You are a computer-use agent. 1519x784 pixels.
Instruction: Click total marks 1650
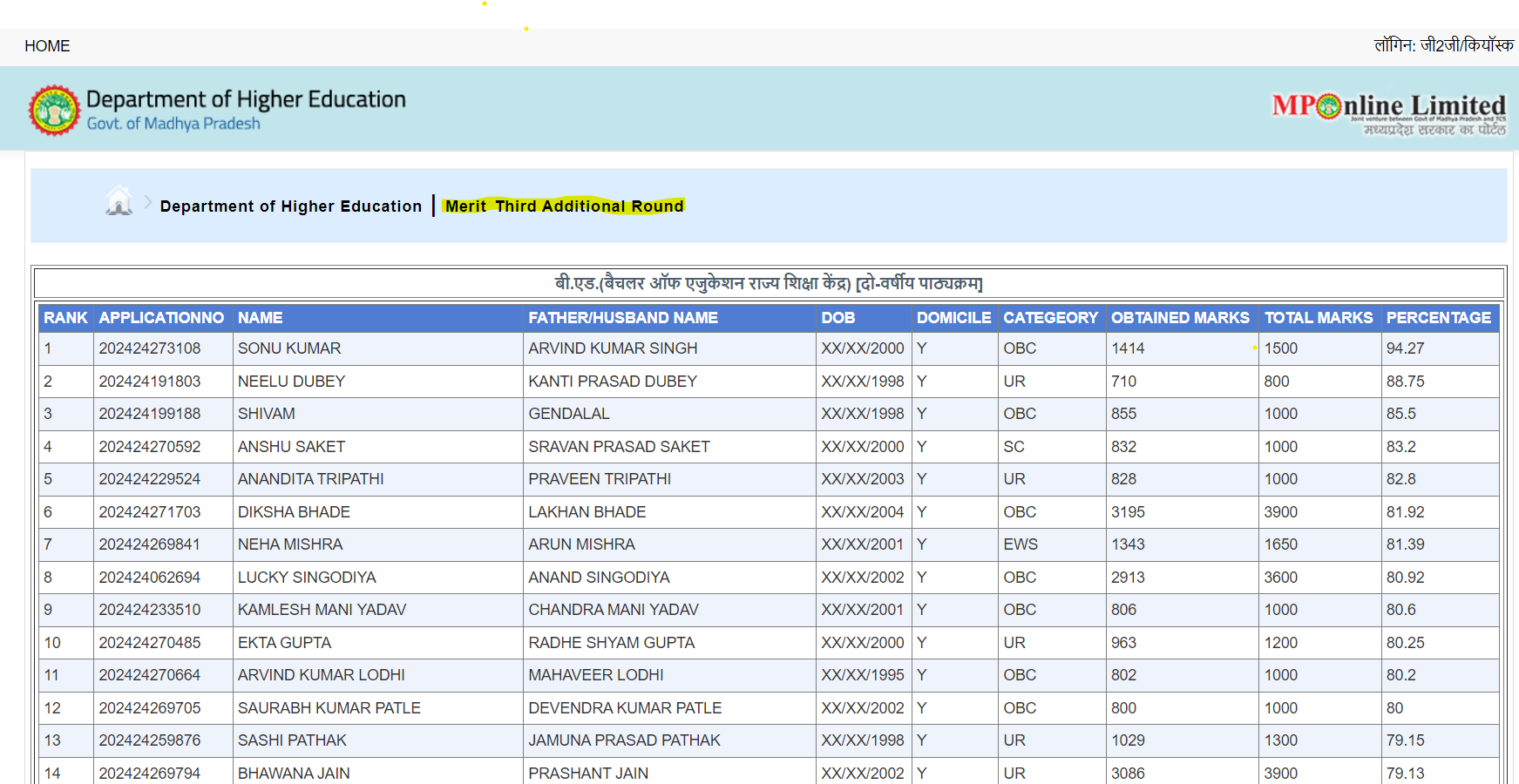1281,544
